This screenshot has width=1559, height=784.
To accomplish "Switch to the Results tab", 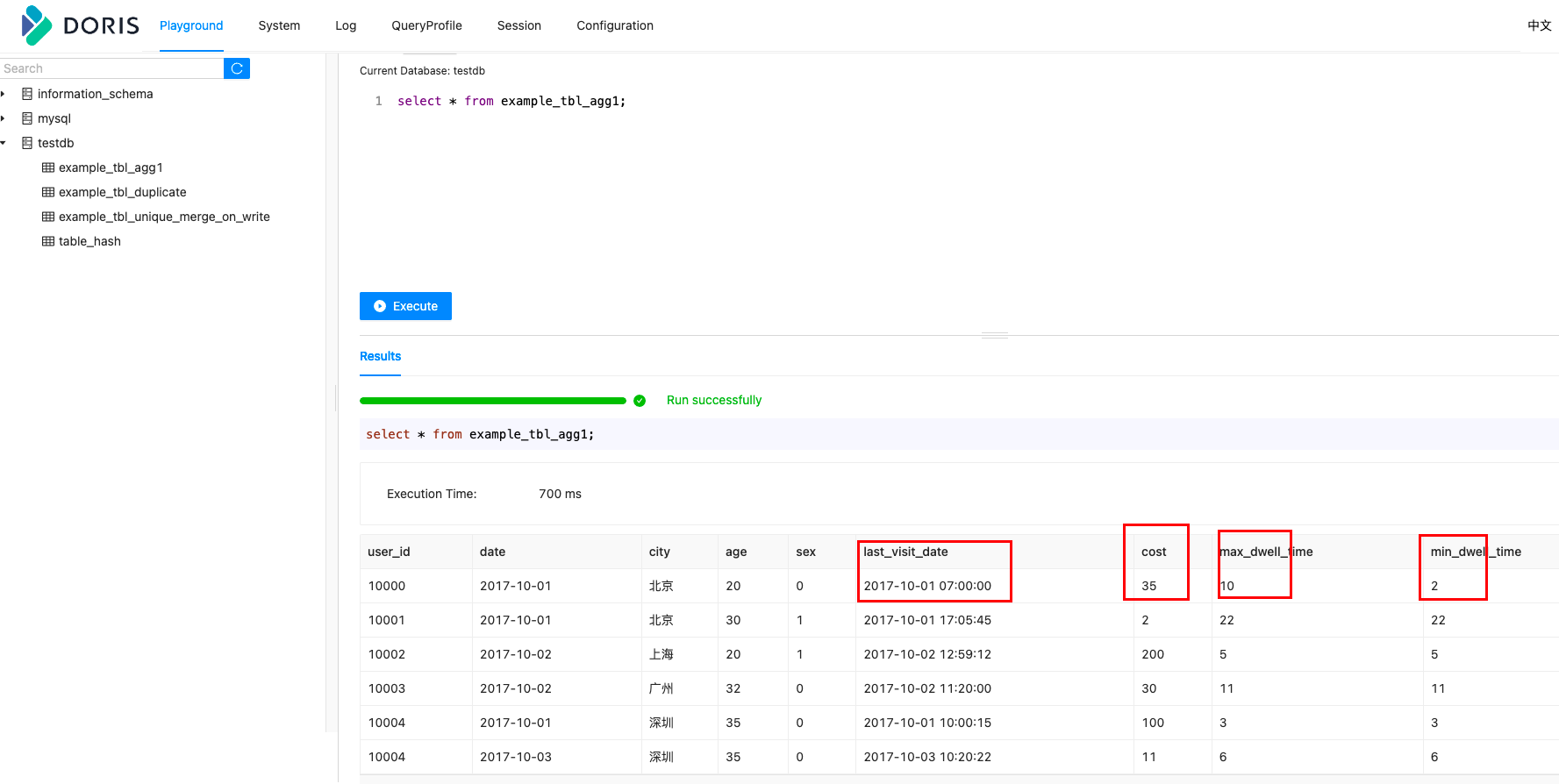I will coord(380,356).
